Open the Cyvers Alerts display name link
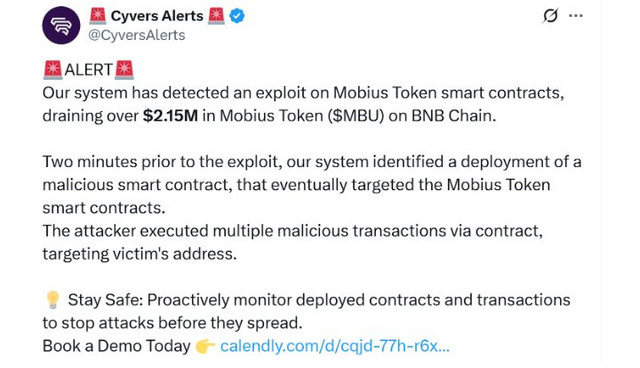Screen dimensions: 640x368 point(157,16)
